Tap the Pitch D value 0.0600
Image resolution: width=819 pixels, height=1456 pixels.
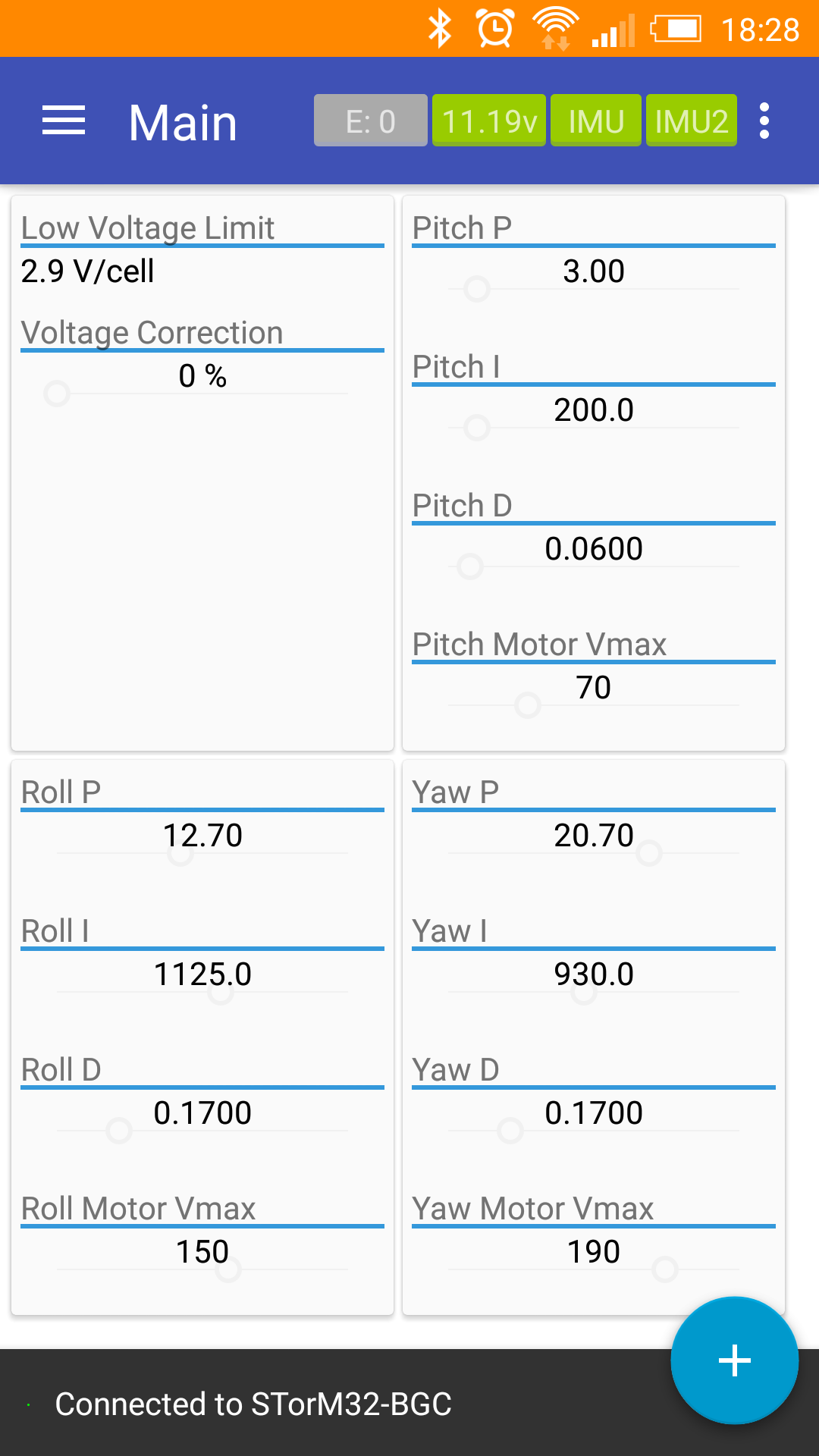[x=594, y=549]
